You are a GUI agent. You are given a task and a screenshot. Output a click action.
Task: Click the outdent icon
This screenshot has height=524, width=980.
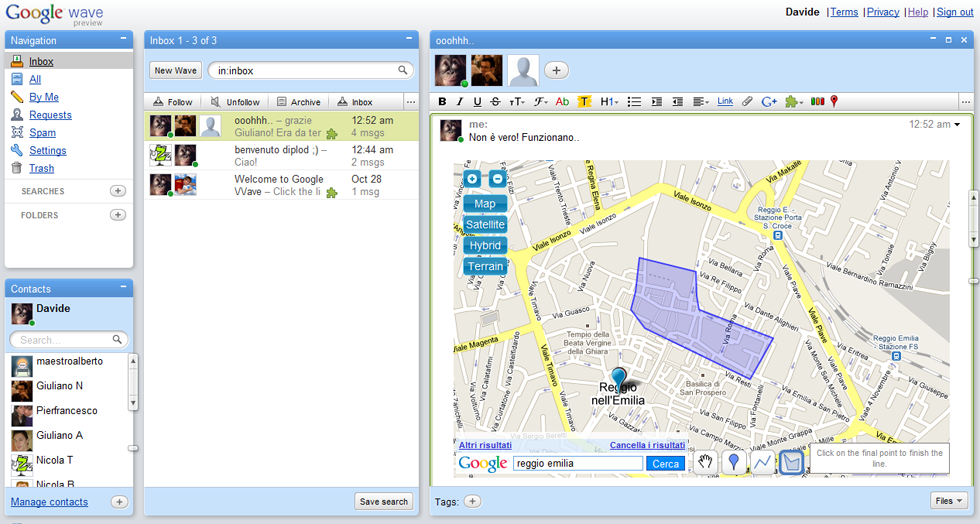click(x=678, y=101)
